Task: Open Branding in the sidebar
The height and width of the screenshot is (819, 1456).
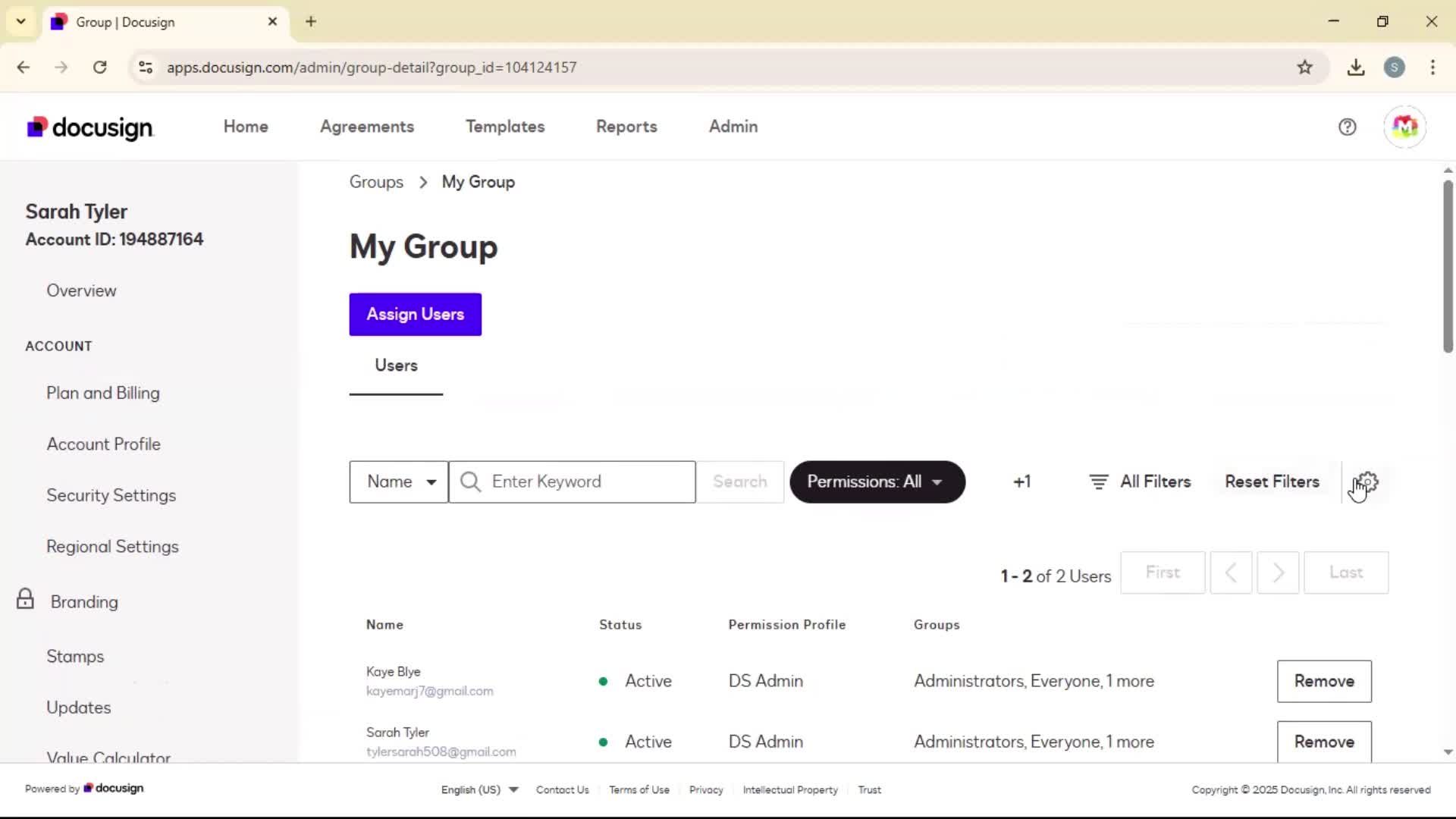Action: coord(84,602)
